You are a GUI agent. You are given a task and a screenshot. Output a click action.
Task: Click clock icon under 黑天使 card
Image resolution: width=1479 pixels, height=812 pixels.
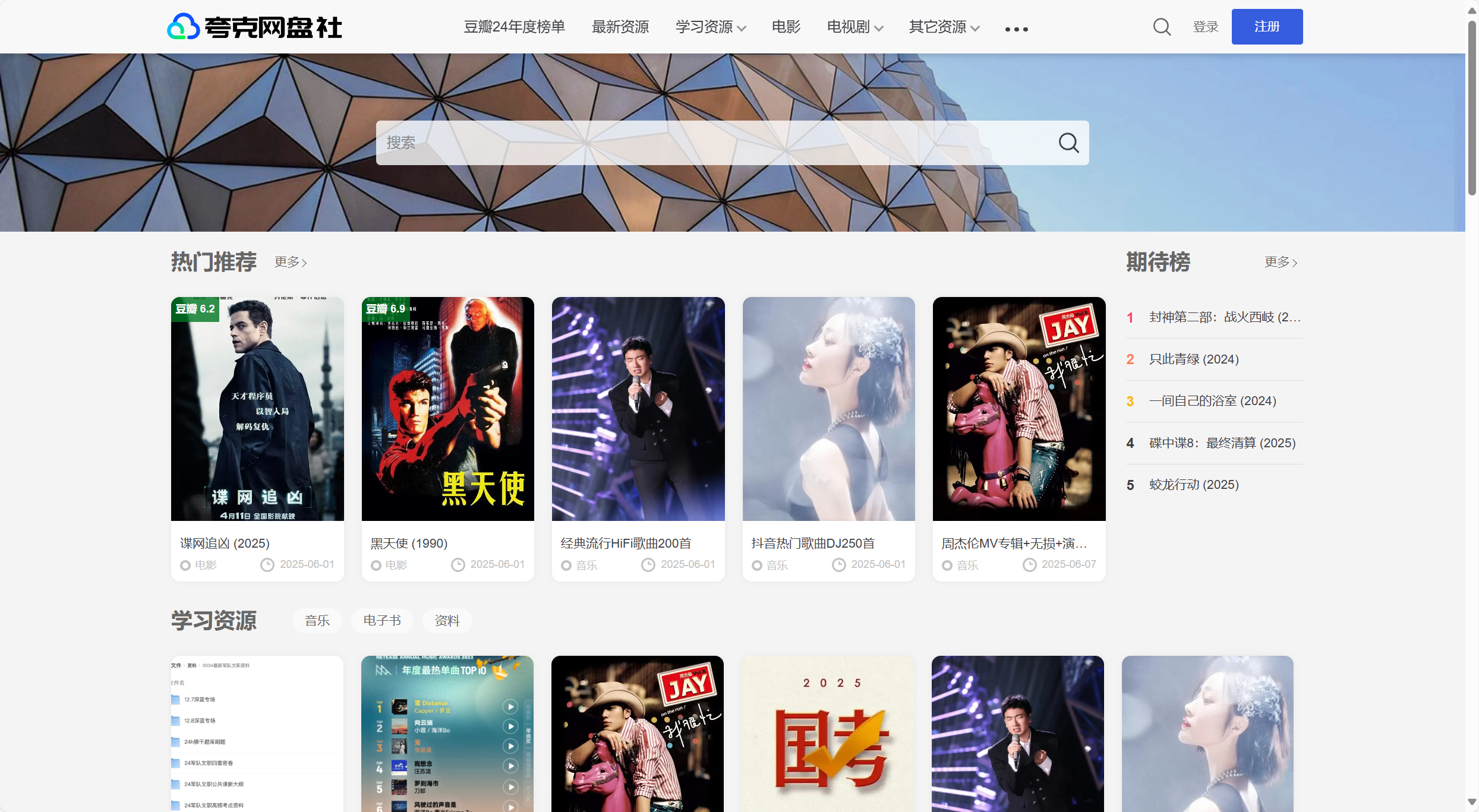coord(458,565)
